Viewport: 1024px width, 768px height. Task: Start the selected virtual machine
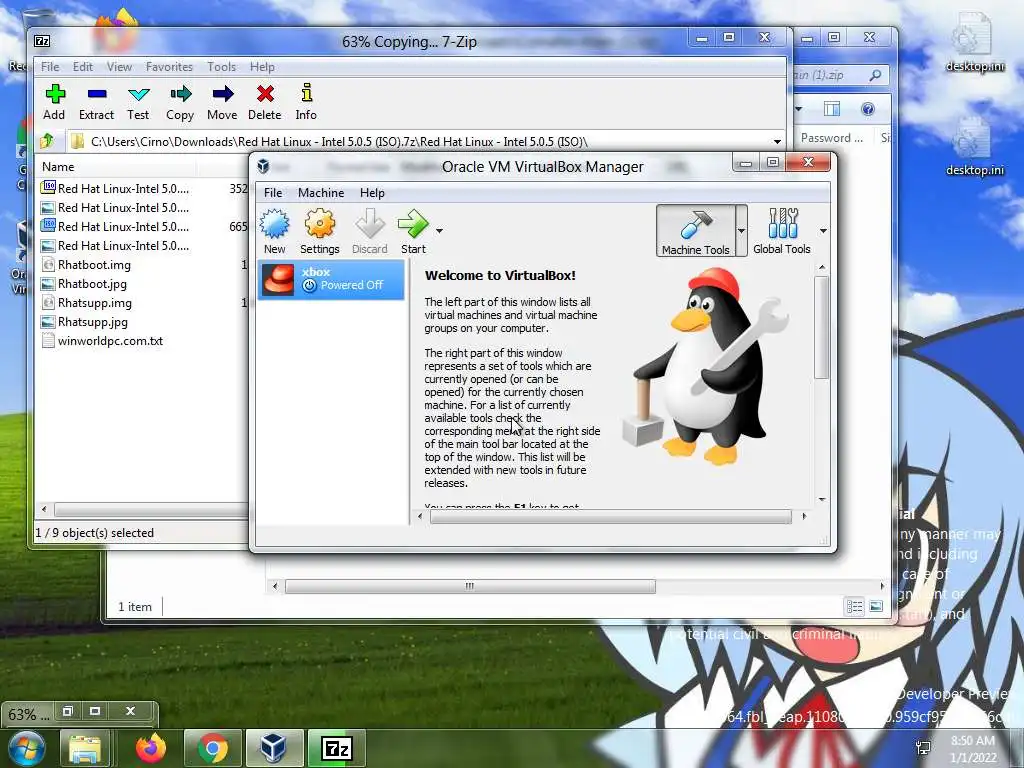(x=413, y=231)
